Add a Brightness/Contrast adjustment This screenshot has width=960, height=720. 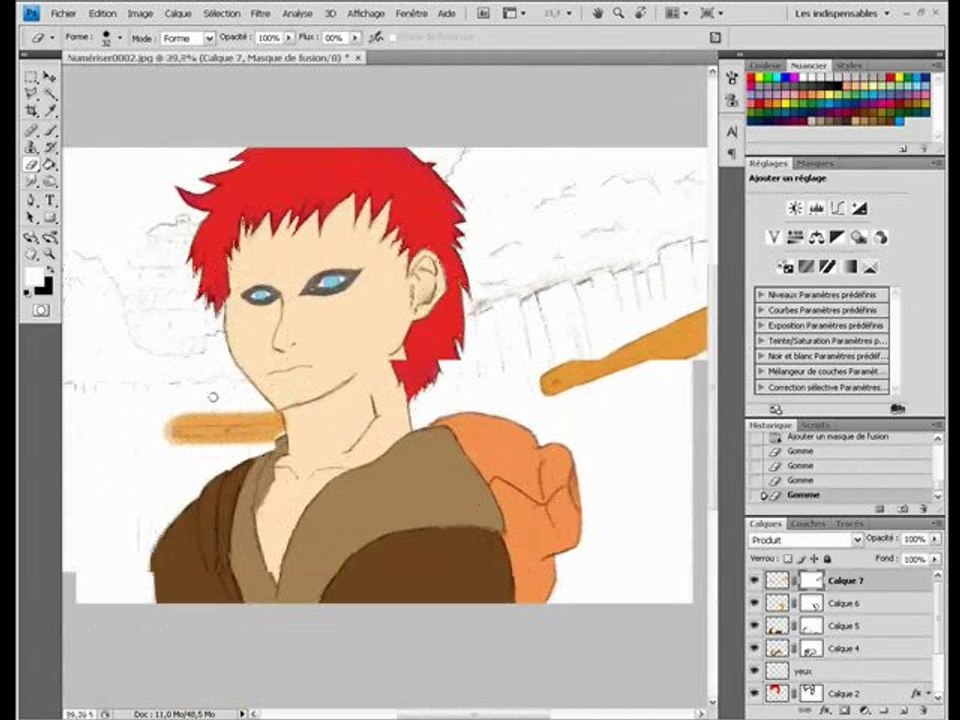pyautogui.click(x=795, y=208)
